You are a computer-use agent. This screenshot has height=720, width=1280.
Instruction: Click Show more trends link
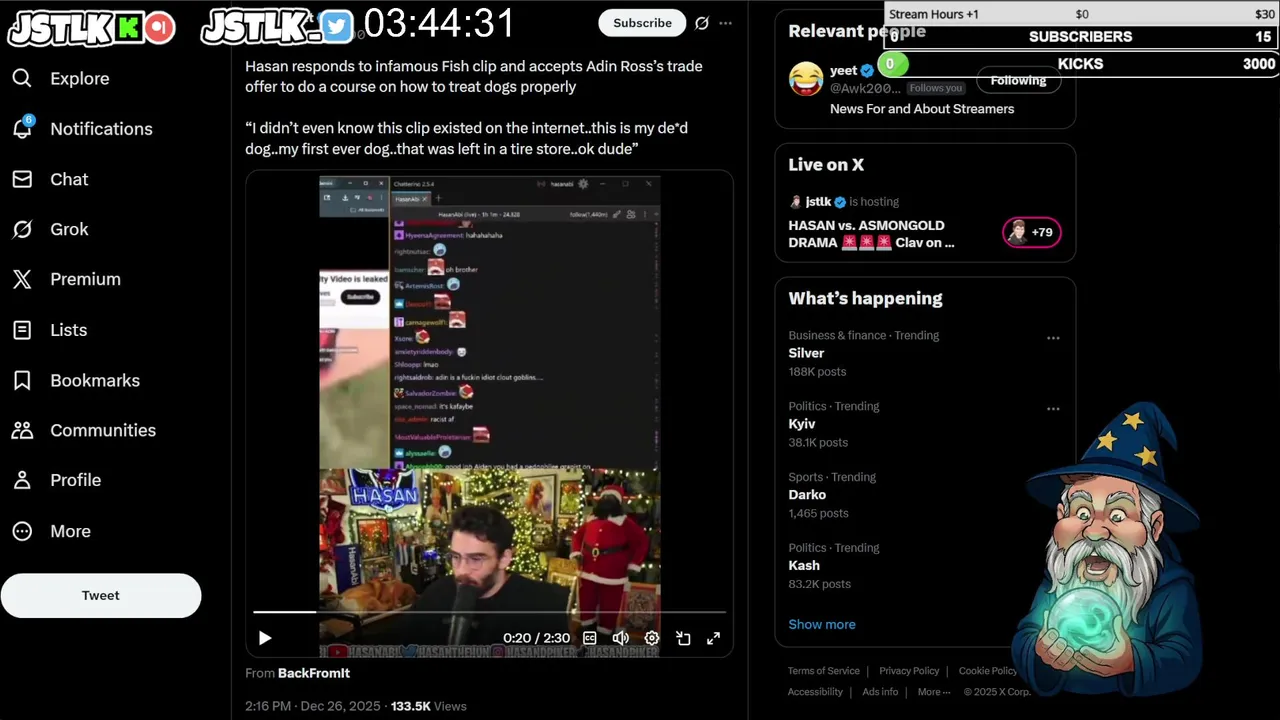click(x=822, y=624)
